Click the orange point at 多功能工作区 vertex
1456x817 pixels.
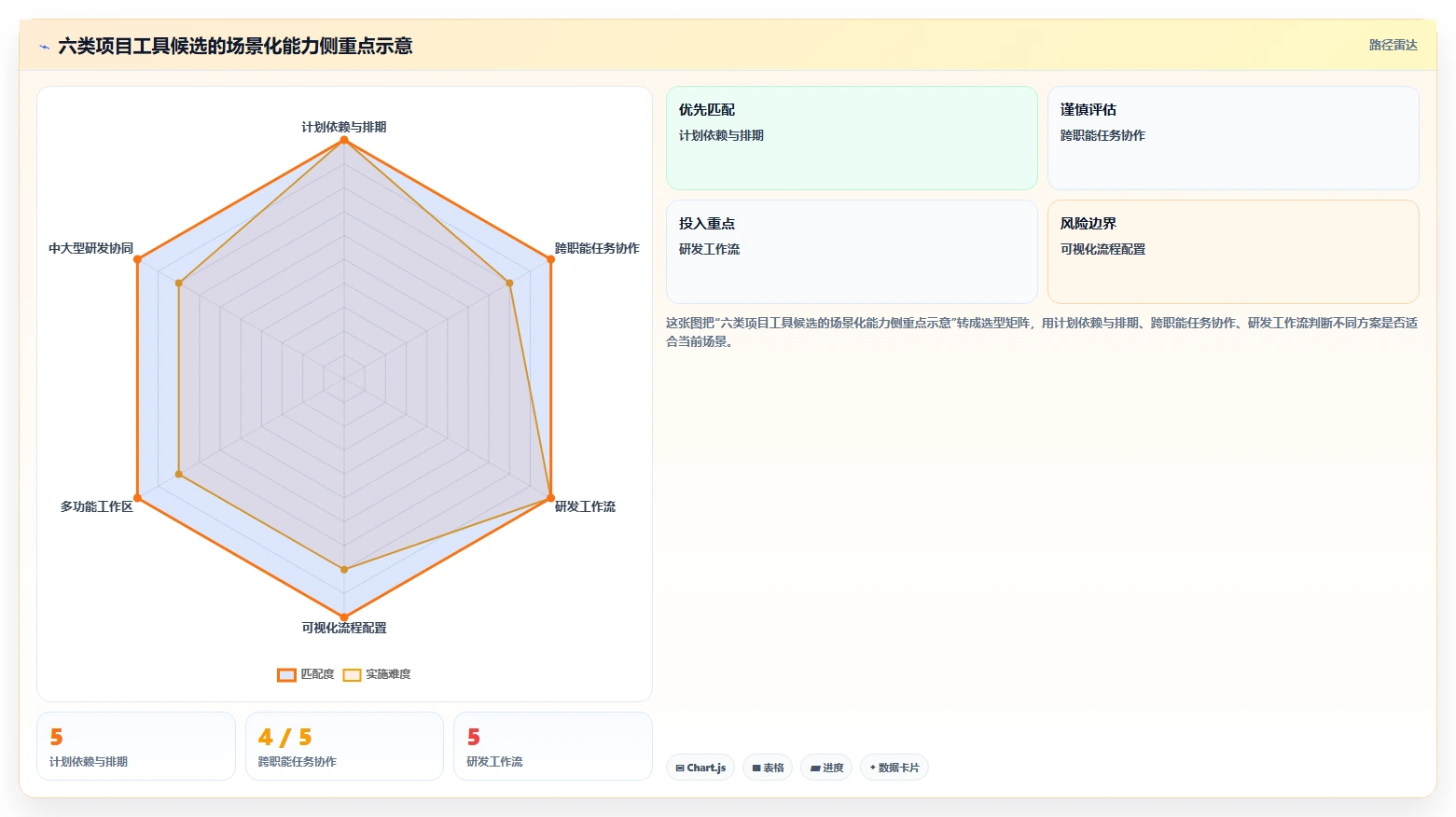pos(138,497)
